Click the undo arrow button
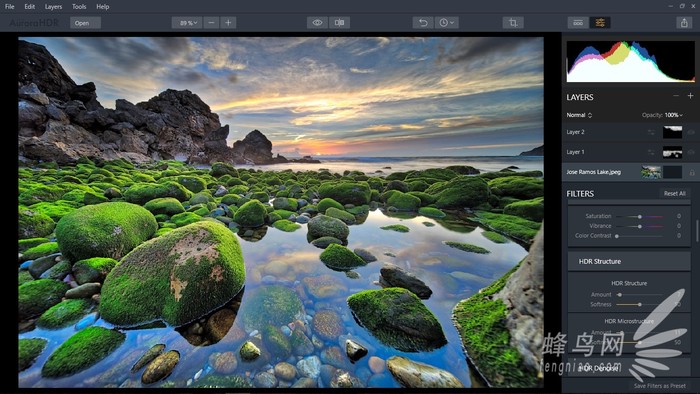This screenshot has height=394, width=700. point(423,23)
